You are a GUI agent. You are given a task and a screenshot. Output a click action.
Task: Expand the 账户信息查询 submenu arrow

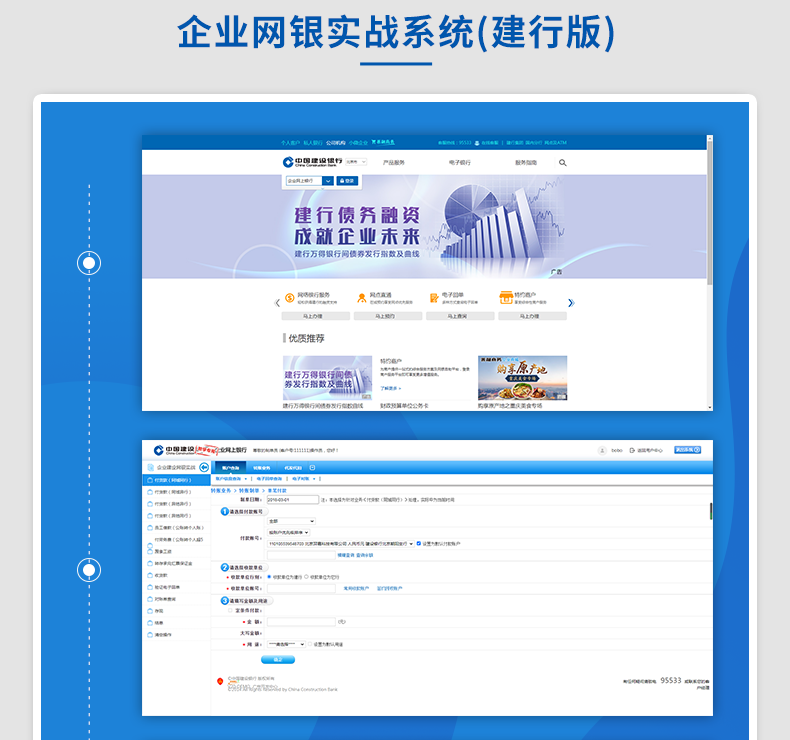click(245, 479)
